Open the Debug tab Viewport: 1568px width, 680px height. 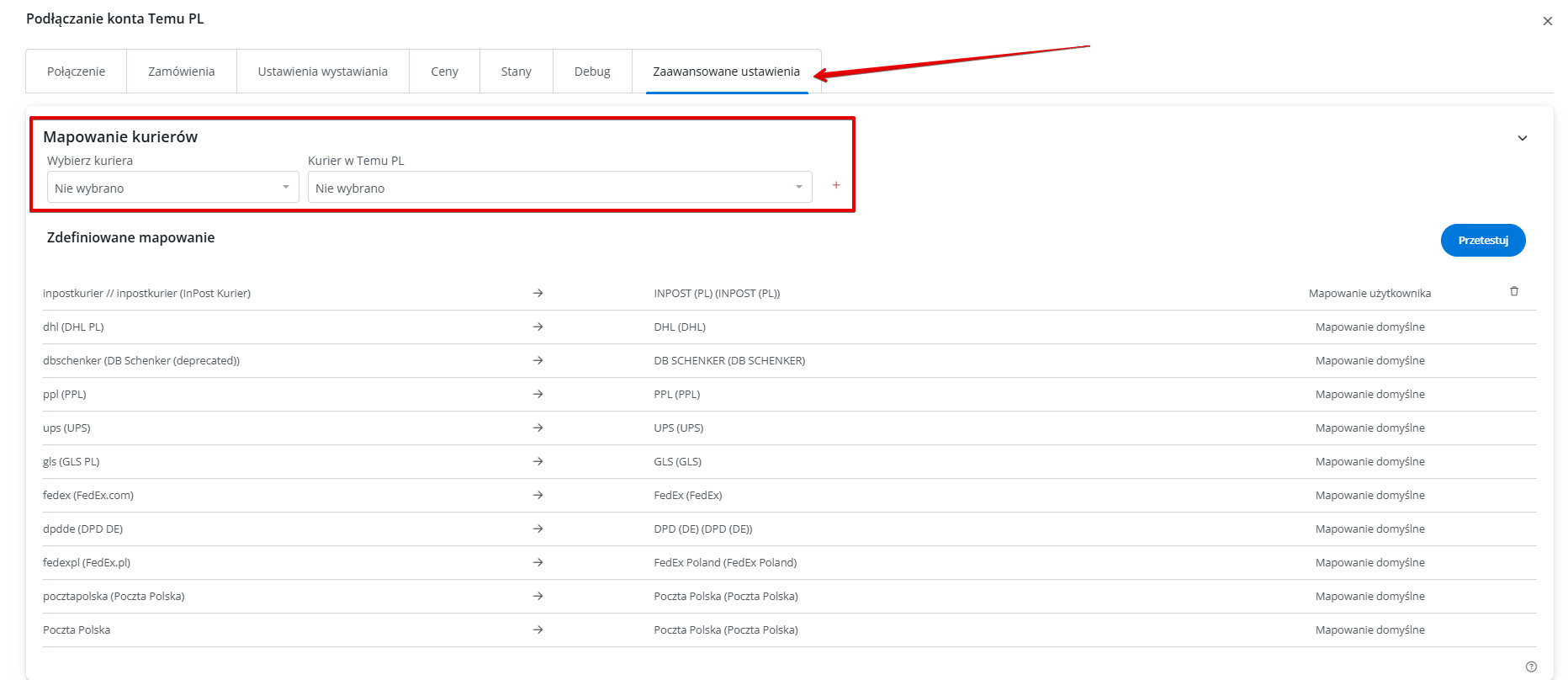[x=592, y=72]
